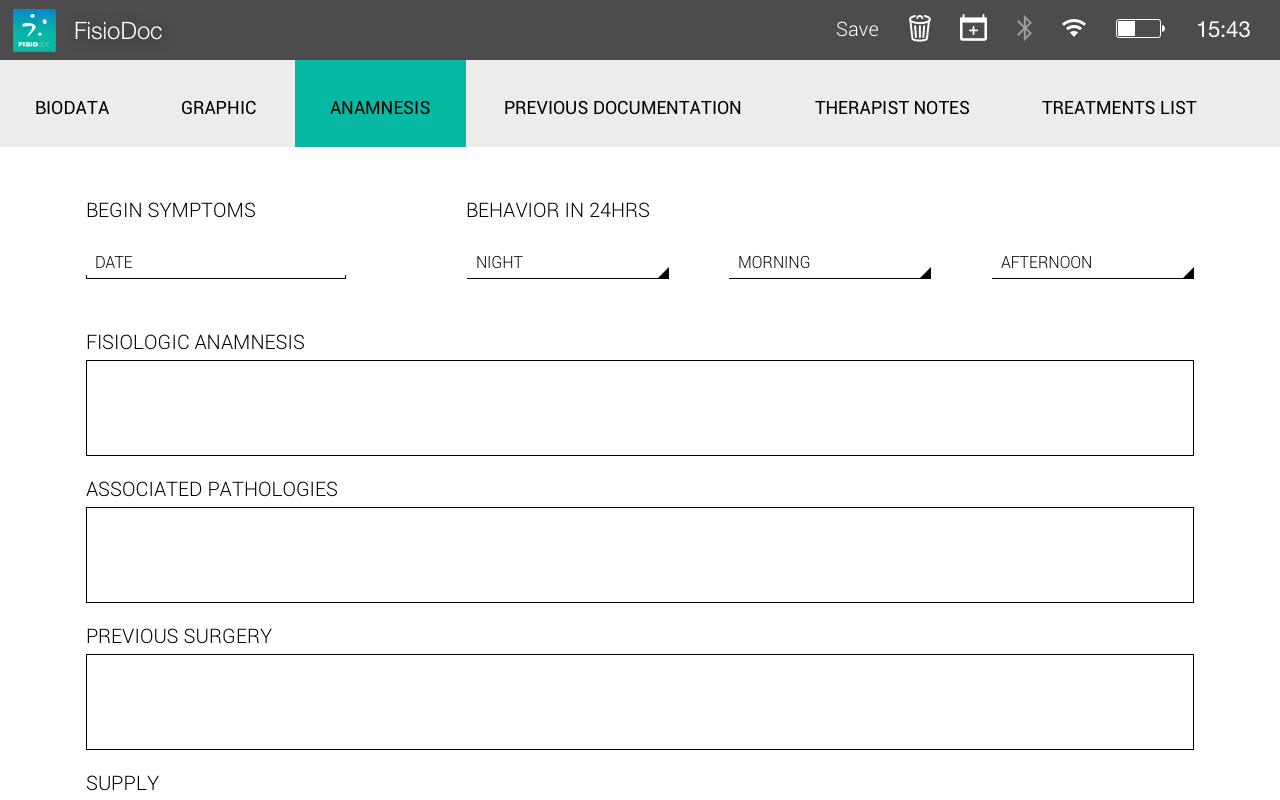This screenshot has width=1280, height=800.
Task: Tap the Behavior in 24hrs heading
Action: (558, 210)
